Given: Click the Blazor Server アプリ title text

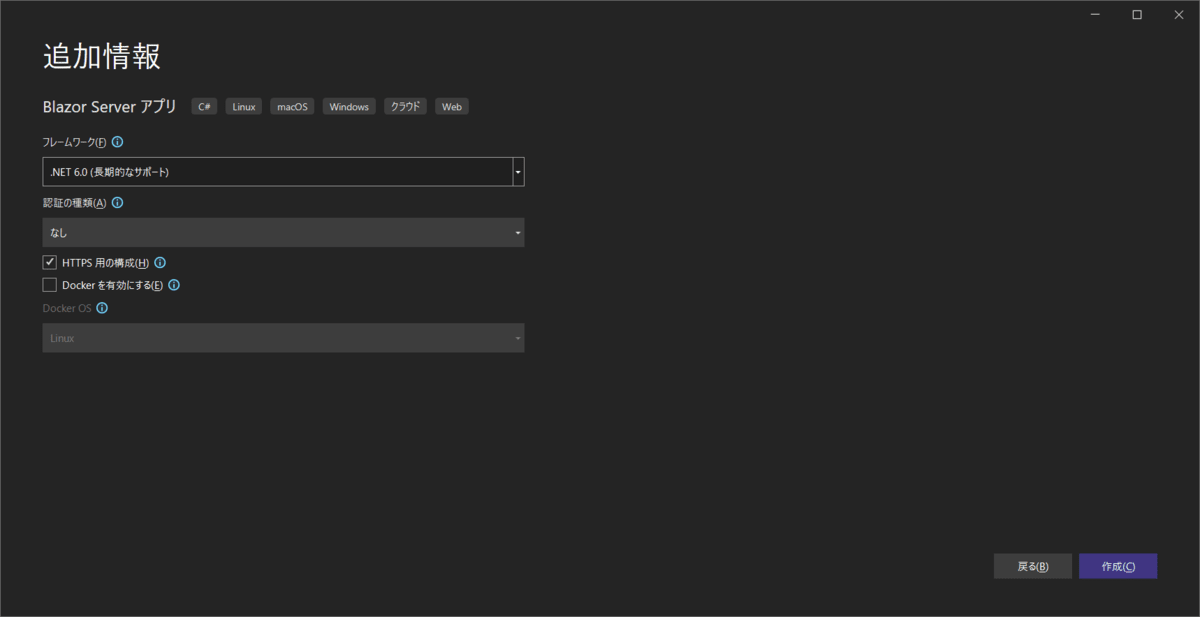Looking at the screenshot, I should click(x=110, y=106).
